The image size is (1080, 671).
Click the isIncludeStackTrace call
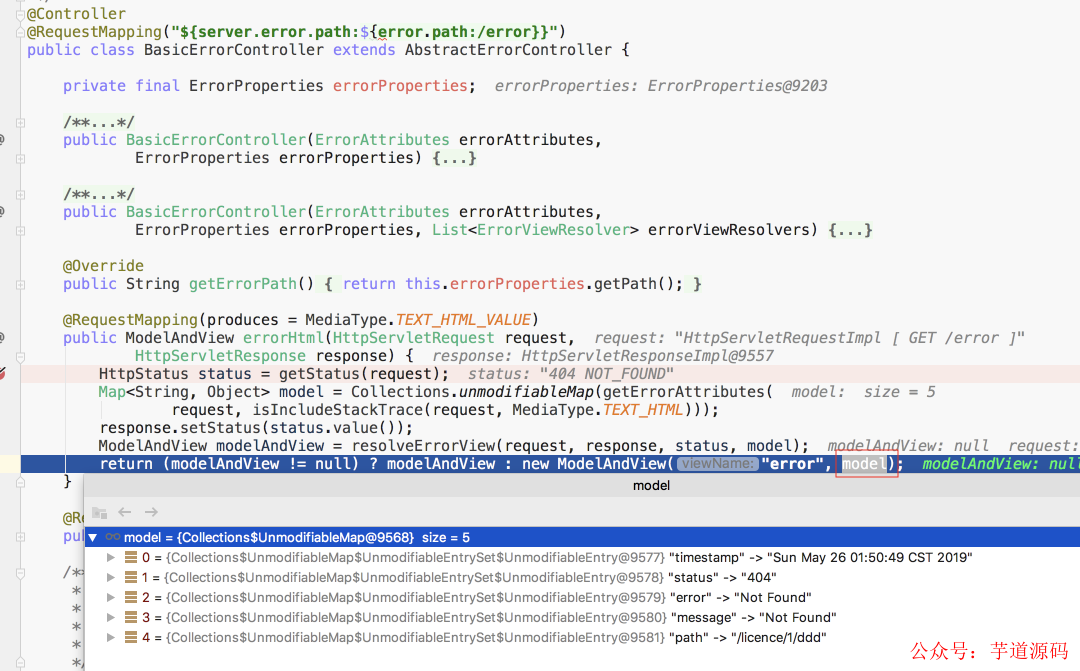click(x=337, y=410)
